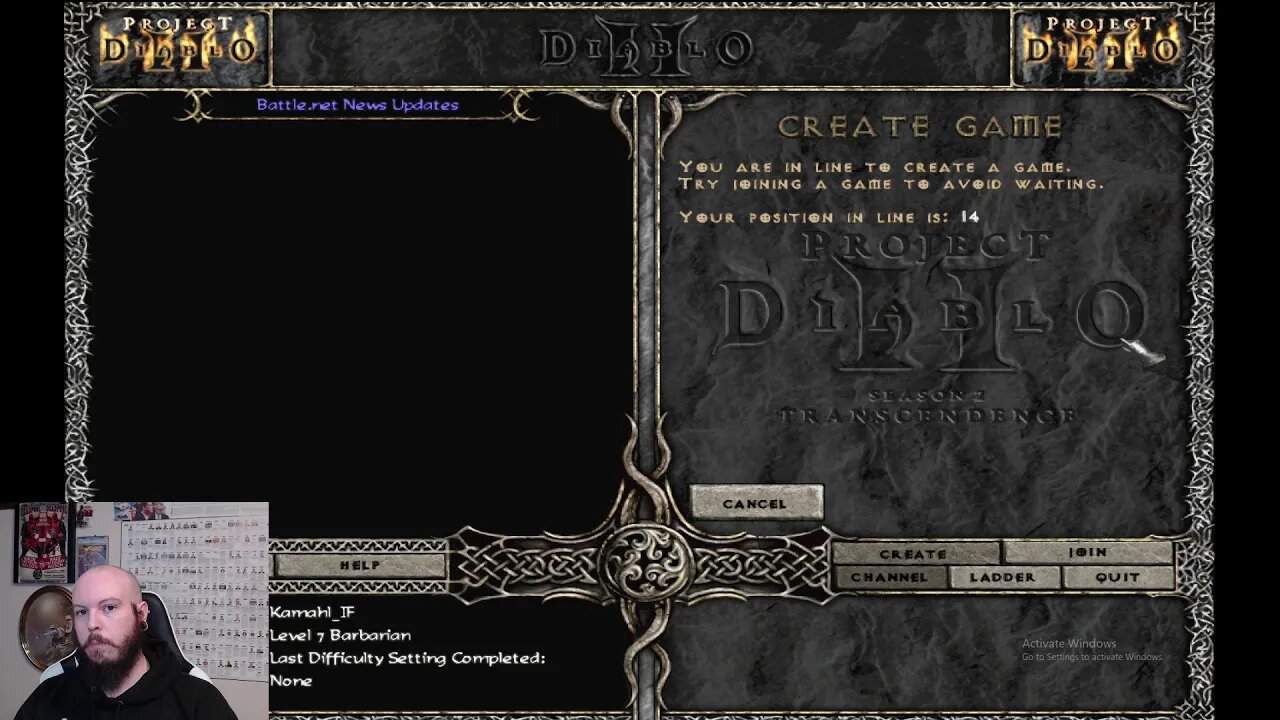Click the character name Kamahl_IF

pyautogui.click(x=312, y=612)
